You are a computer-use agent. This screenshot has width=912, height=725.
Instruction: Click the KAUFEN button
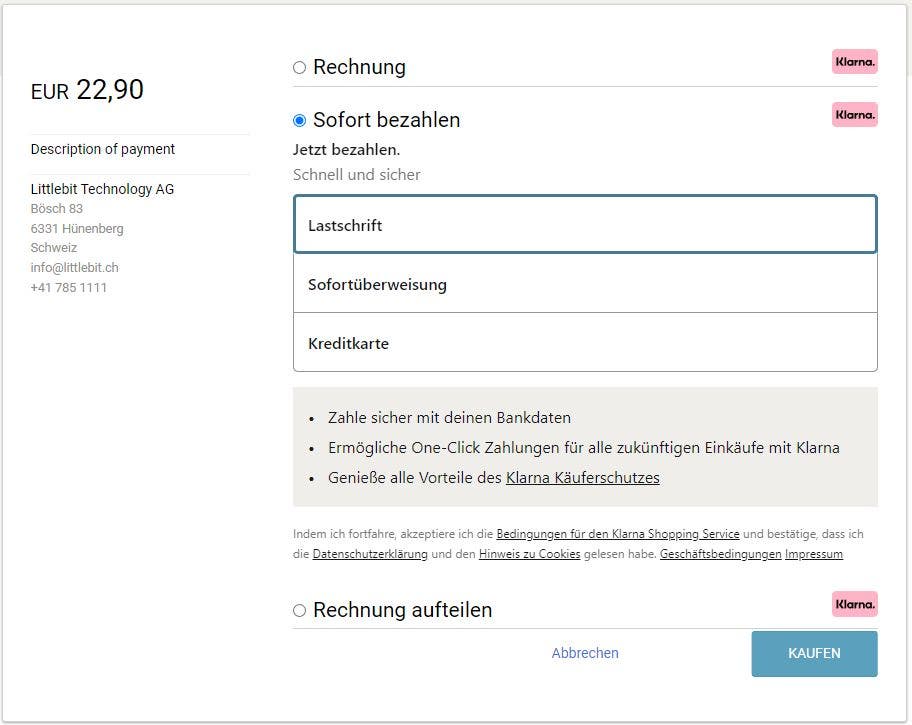[x=814, y=653]
